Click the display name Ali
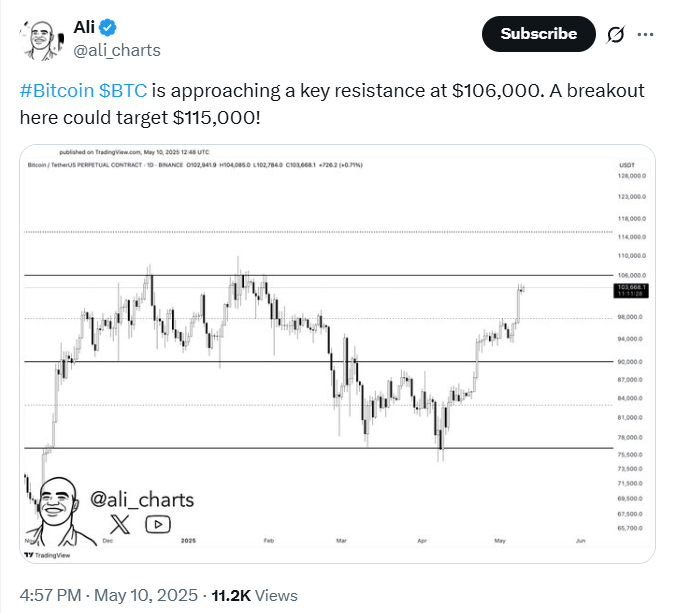 click(x=84, y=27)
